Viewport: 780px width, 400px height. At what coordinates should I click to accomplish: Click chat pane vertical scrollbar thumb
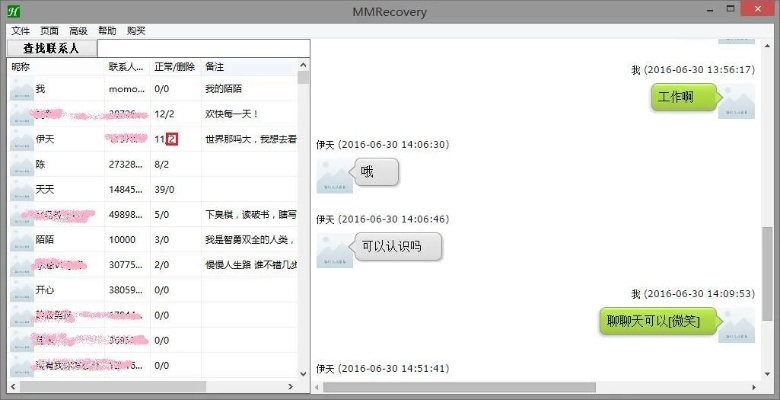(767, 274)
